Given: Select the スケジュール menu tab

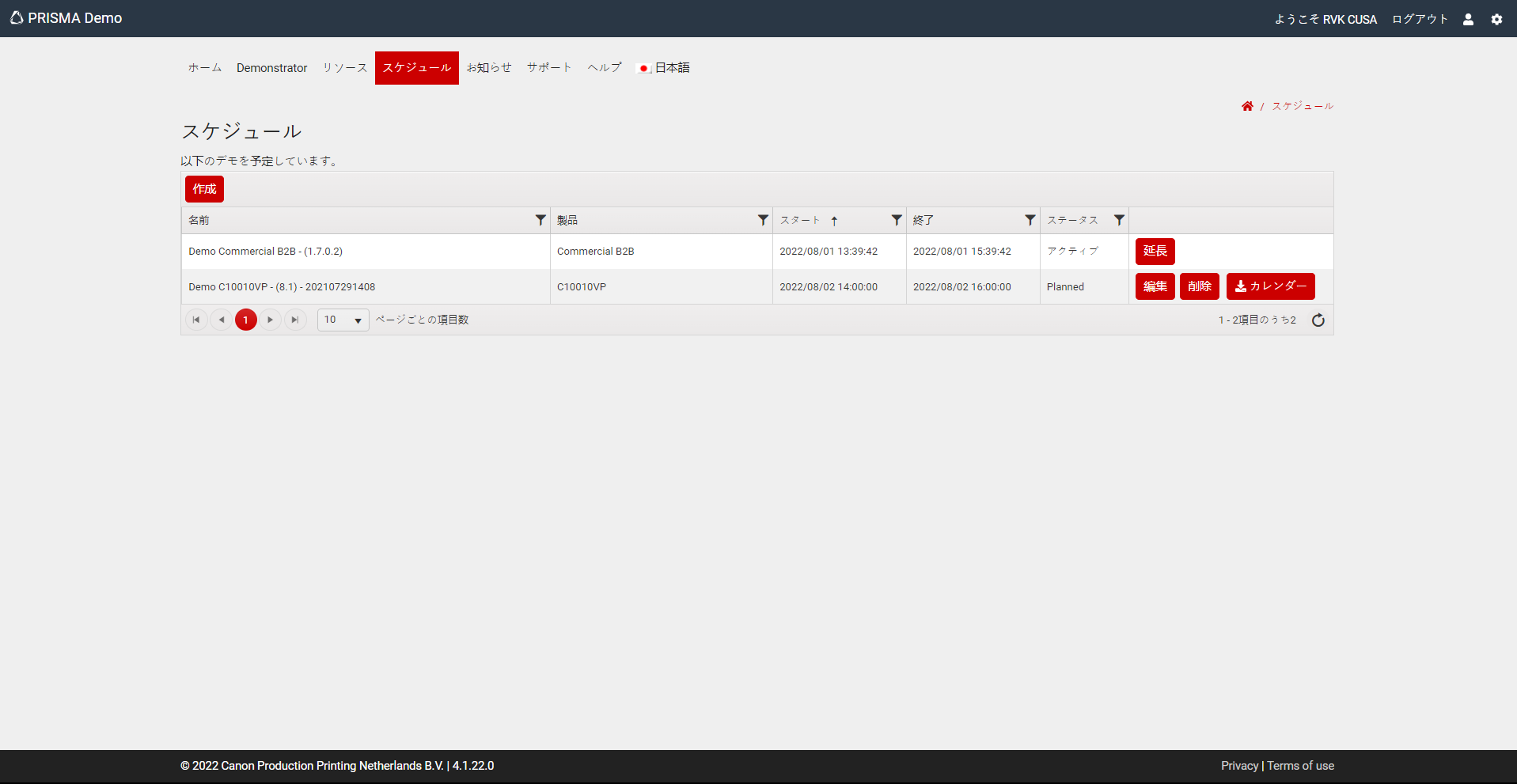Looking at the screenshot, I should click(417, 68).
